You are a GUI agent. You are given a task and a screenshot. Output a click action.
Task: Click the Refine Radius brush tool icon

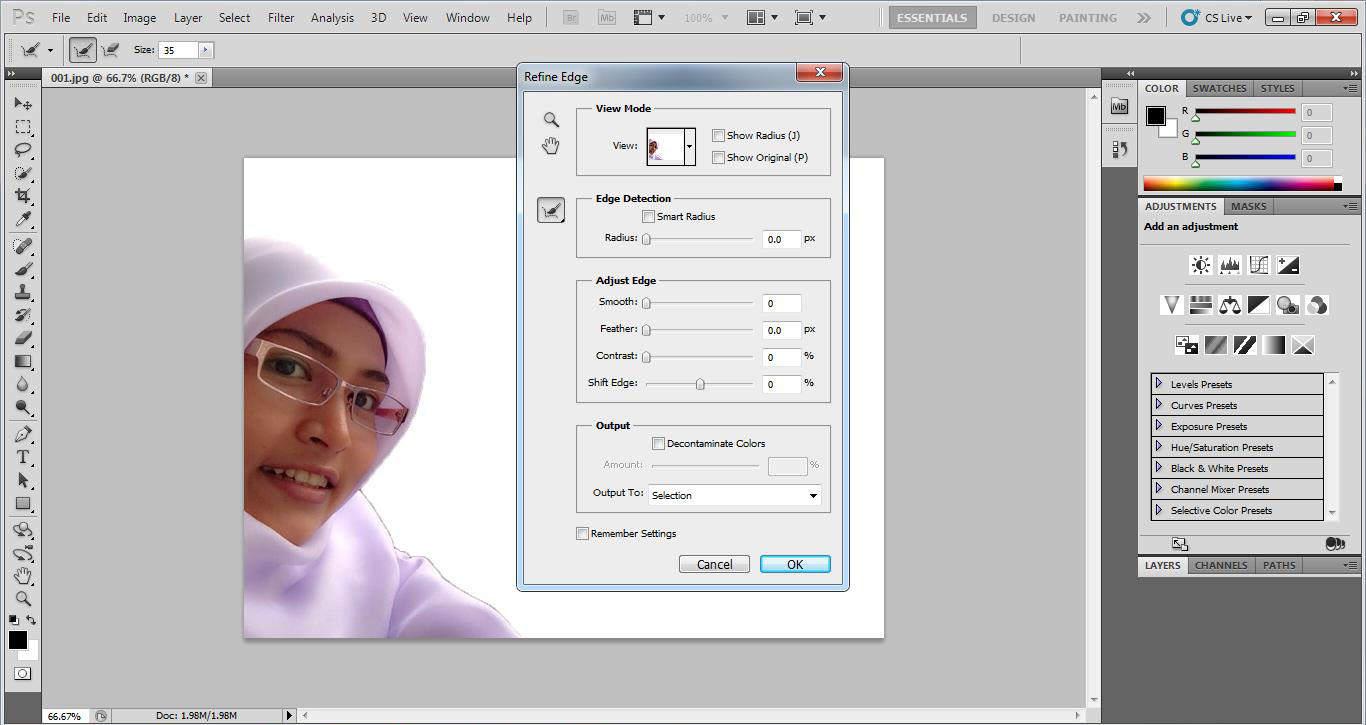tap(551, 210)
